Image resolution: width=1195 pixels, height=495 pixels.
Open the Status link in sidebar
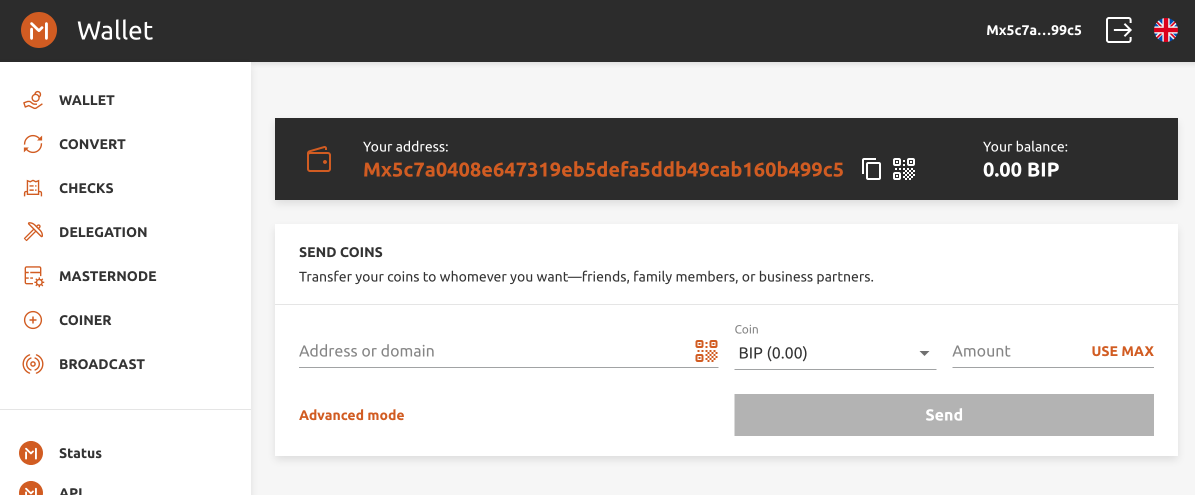click(x=80, y=453)
